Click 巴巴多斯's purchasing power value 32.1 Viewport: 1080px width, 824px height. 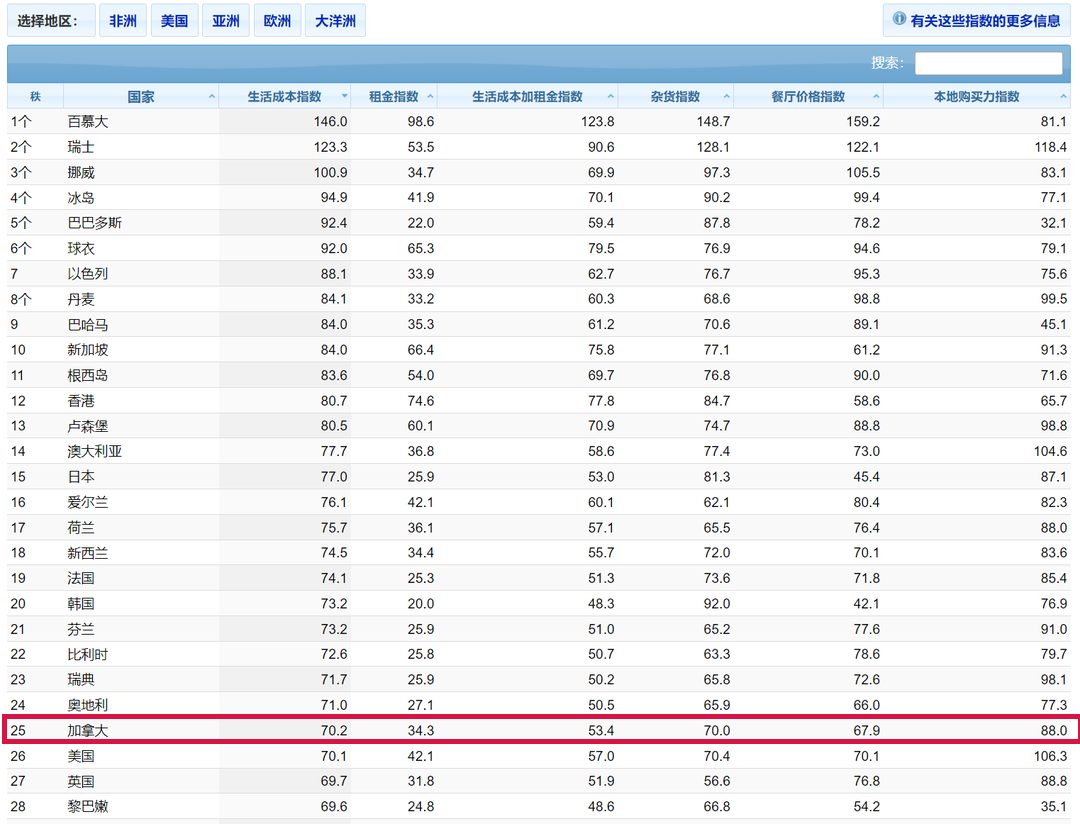click(1054, 223)
